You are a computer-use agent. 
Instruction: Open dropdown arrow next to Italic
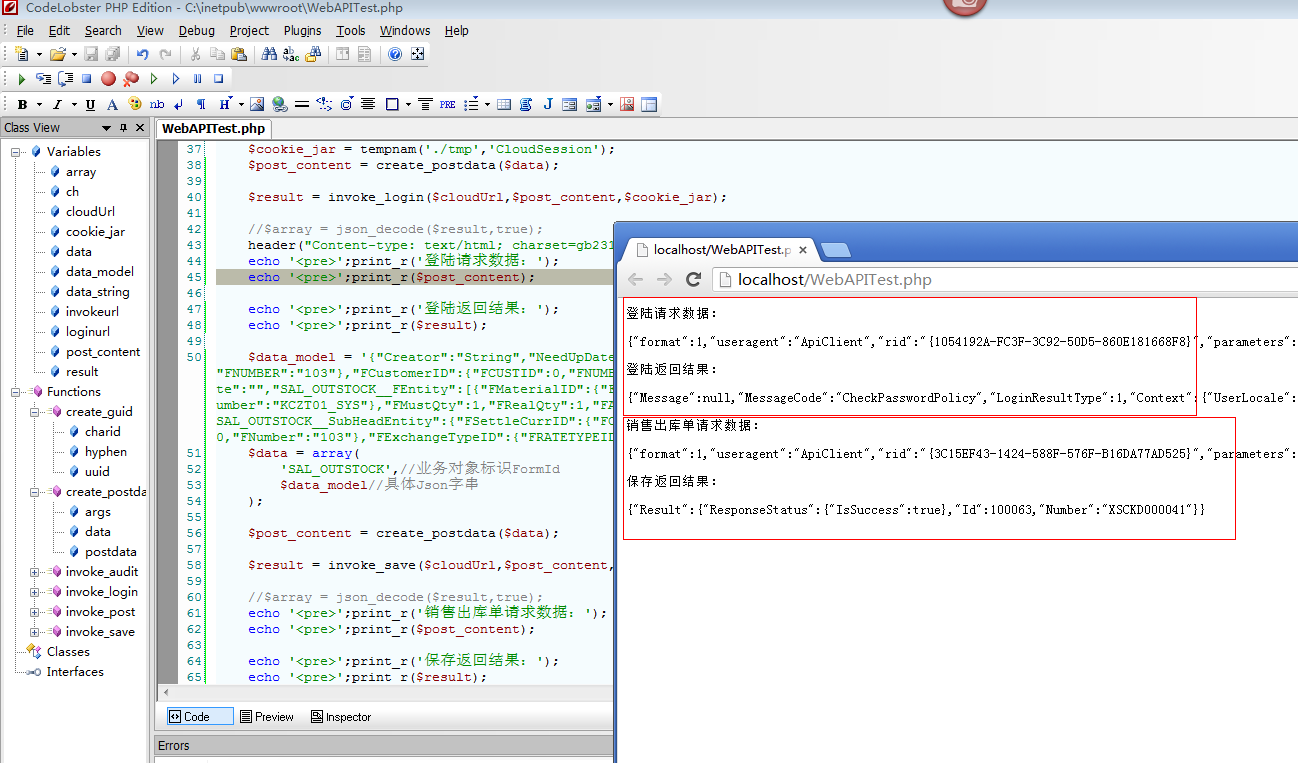pos(74,105)
